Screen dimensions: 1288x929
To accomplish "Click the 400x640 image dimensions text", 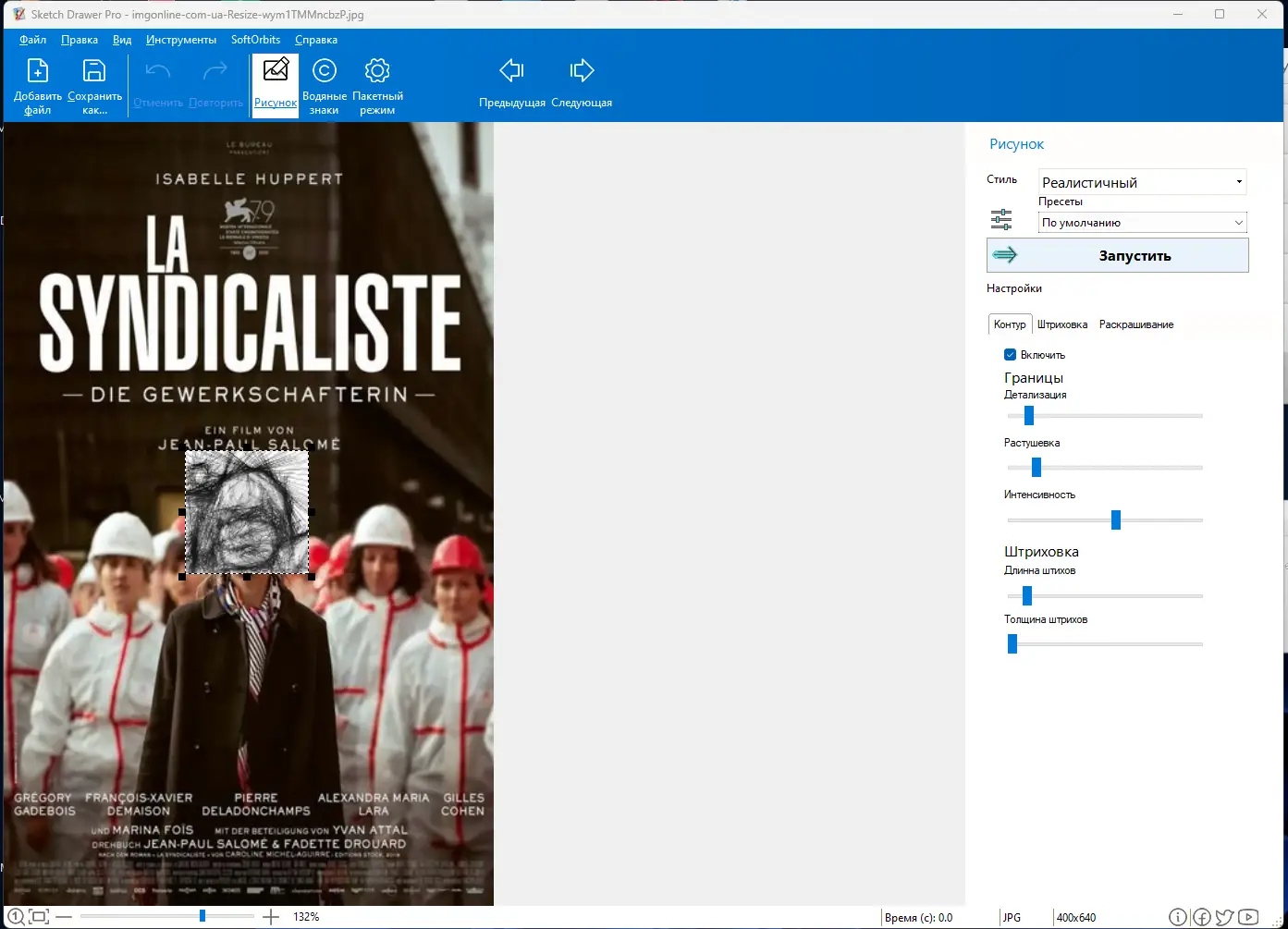I will click(1076, 918).
